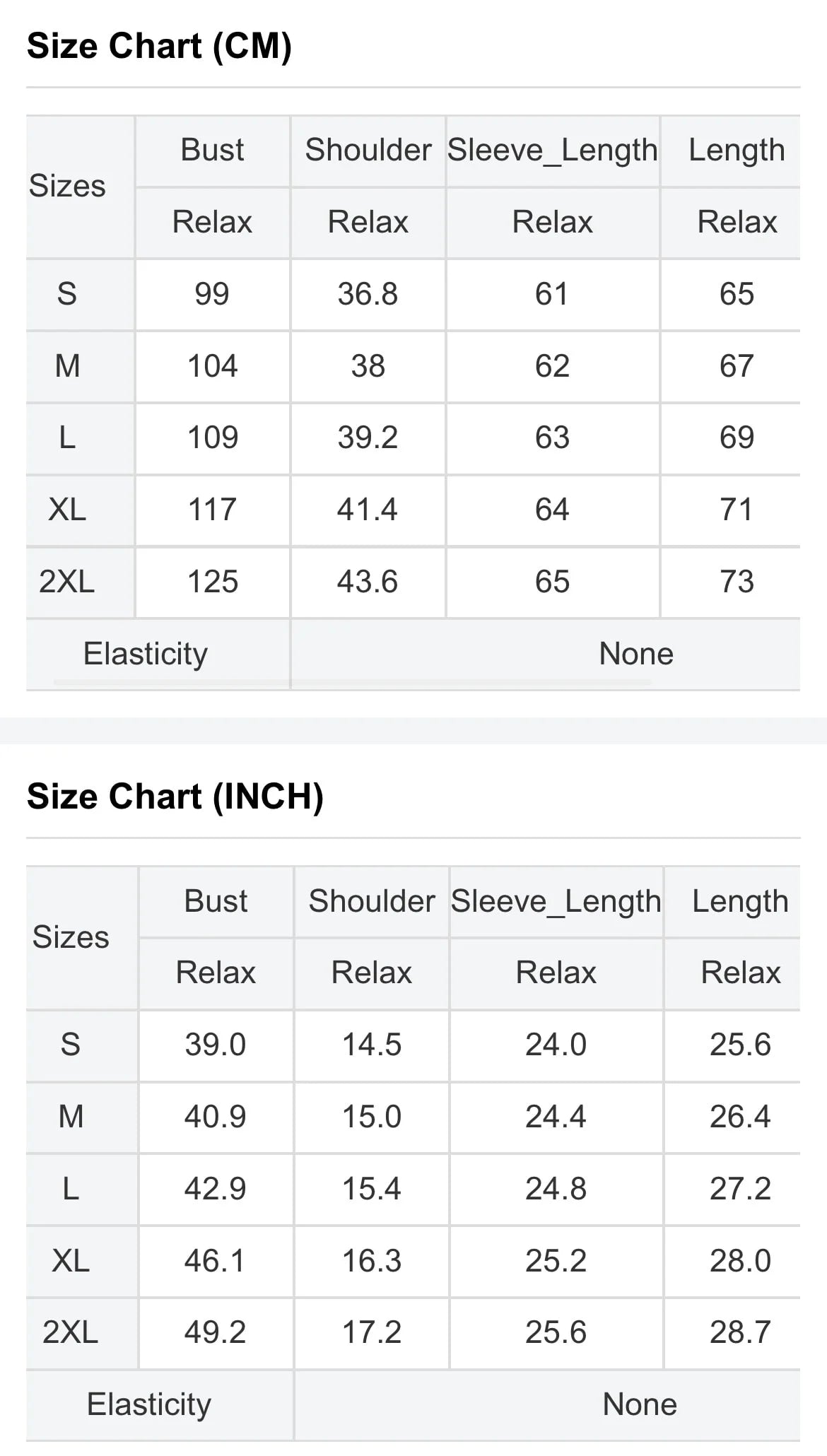Select shoulder value 43.6 for size 2XL
Image resolution: width=827 pixels, height=1456 pixels.
pos(368,582)
